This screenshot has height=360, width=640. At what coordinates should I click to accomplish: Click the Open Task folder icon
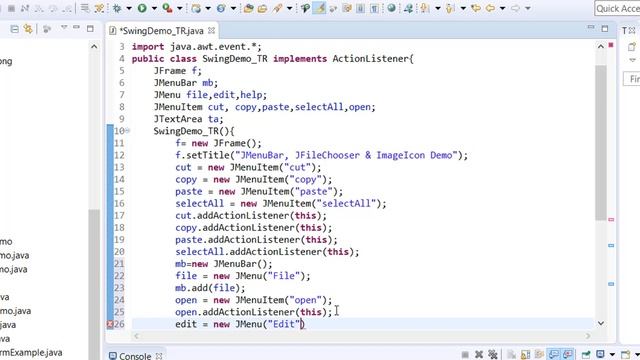click(x=262, y=8)
